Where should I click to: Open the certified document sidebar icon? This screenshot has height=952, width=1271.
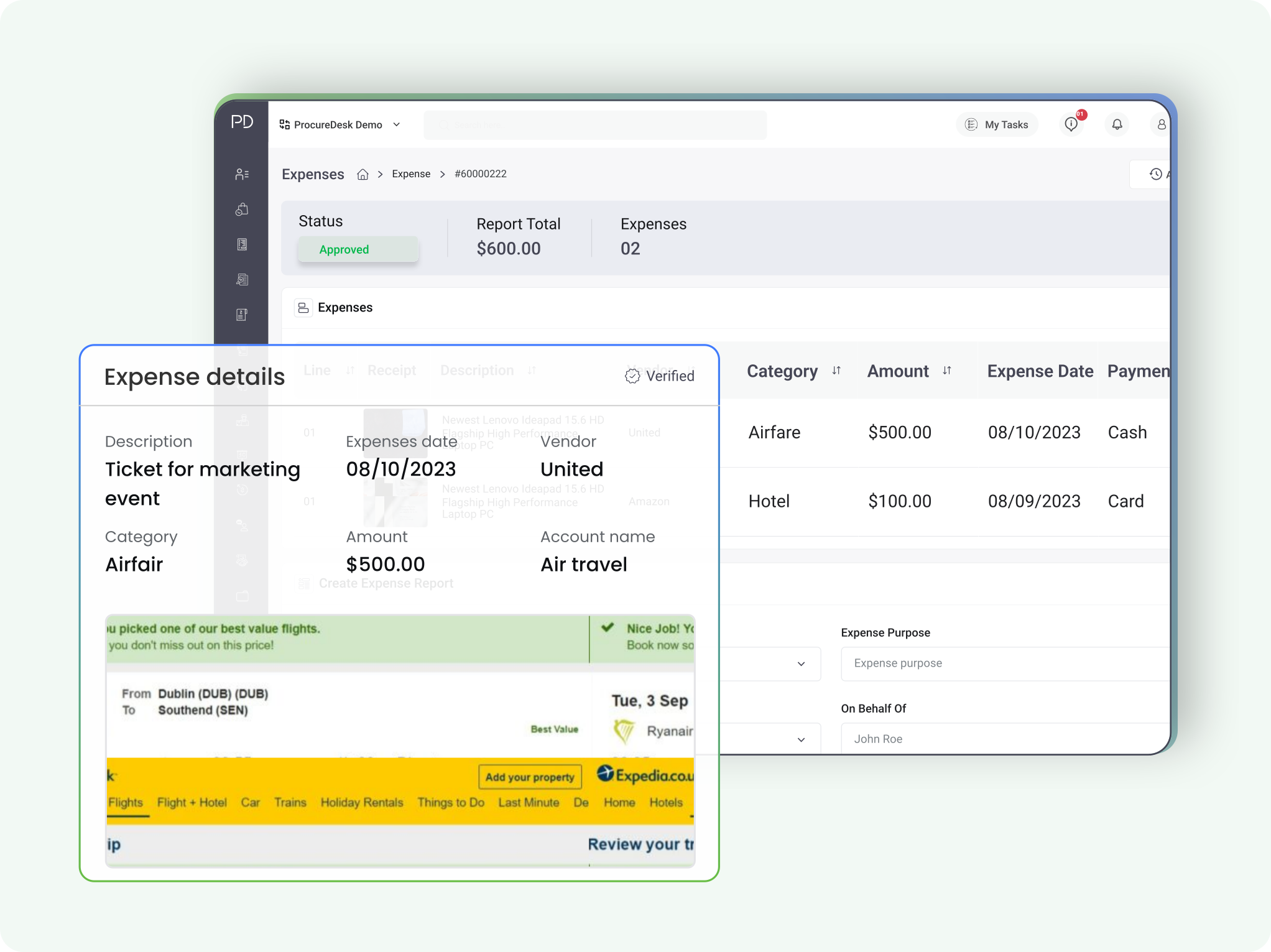point(242,280)
